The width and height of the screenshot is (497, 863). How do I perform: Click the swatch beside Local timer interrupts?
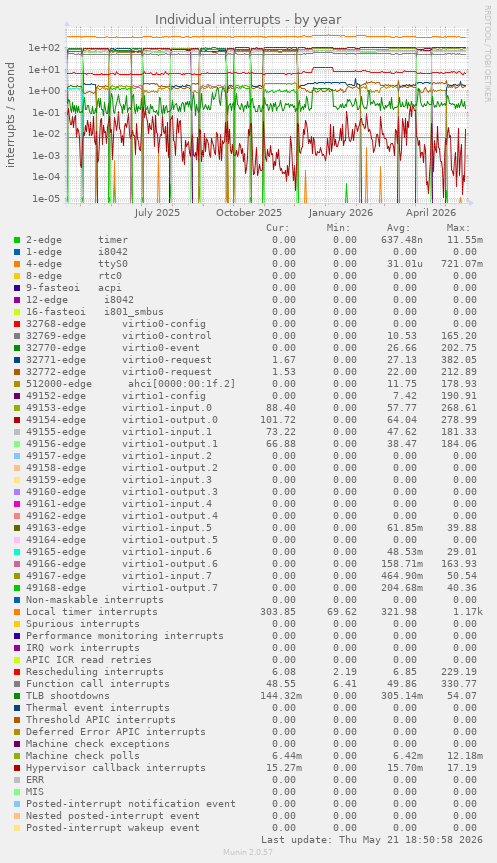point(17,612)
